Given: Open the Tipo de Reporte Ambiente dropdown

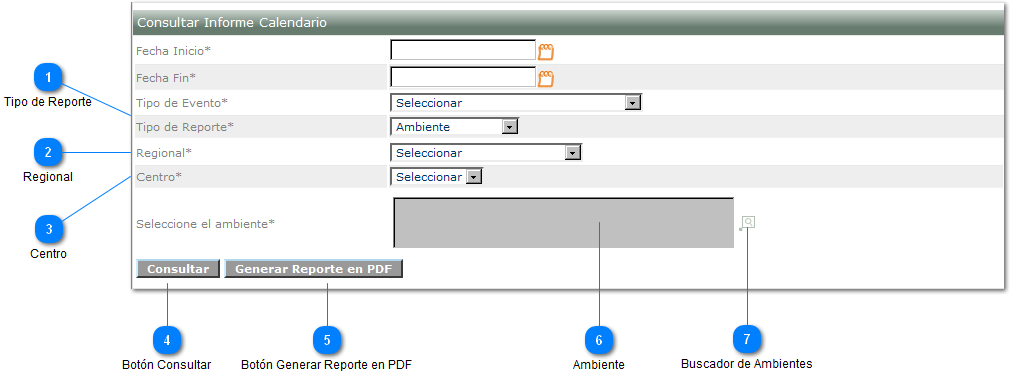Looking at the screenshot, I should (x=454, y=127).
